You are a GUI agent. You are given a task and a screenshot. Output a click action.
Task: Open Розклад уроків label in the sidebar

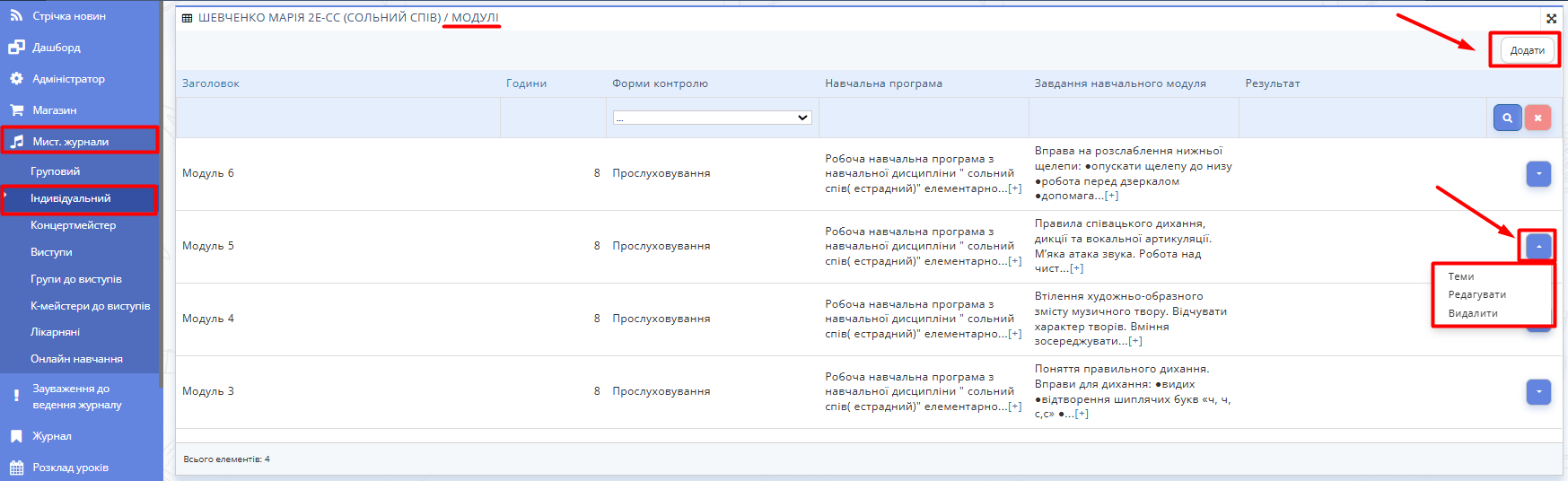71,468
